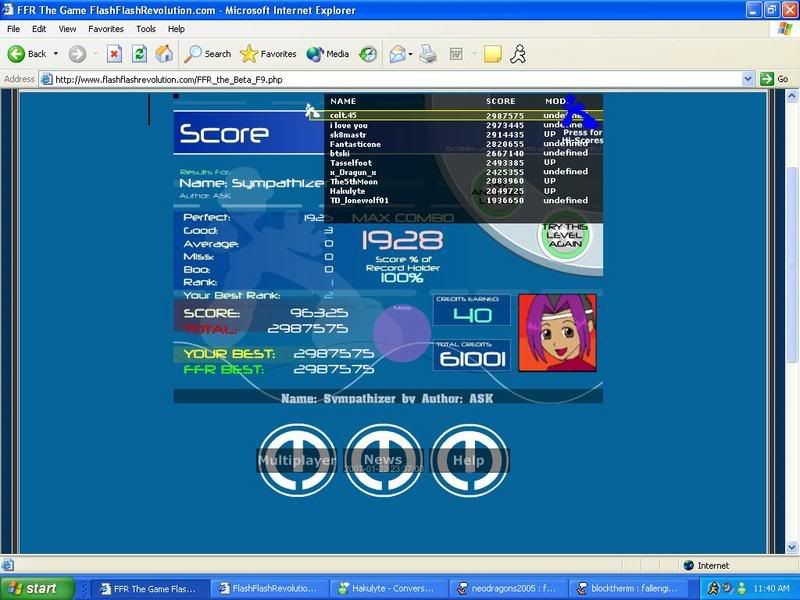Open the Favorites menu
Image resolution: width=800 pixels, height=600 pixels.
(106, 29)
